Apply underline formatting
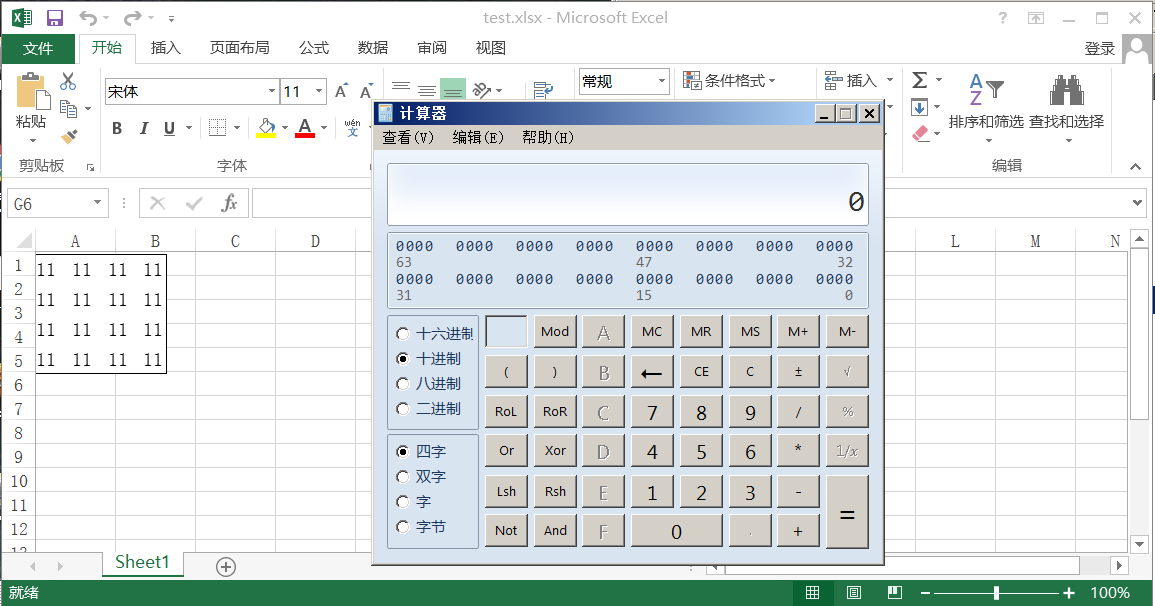1155x606 pixels. pyautogui.click(x=169, y=128)
